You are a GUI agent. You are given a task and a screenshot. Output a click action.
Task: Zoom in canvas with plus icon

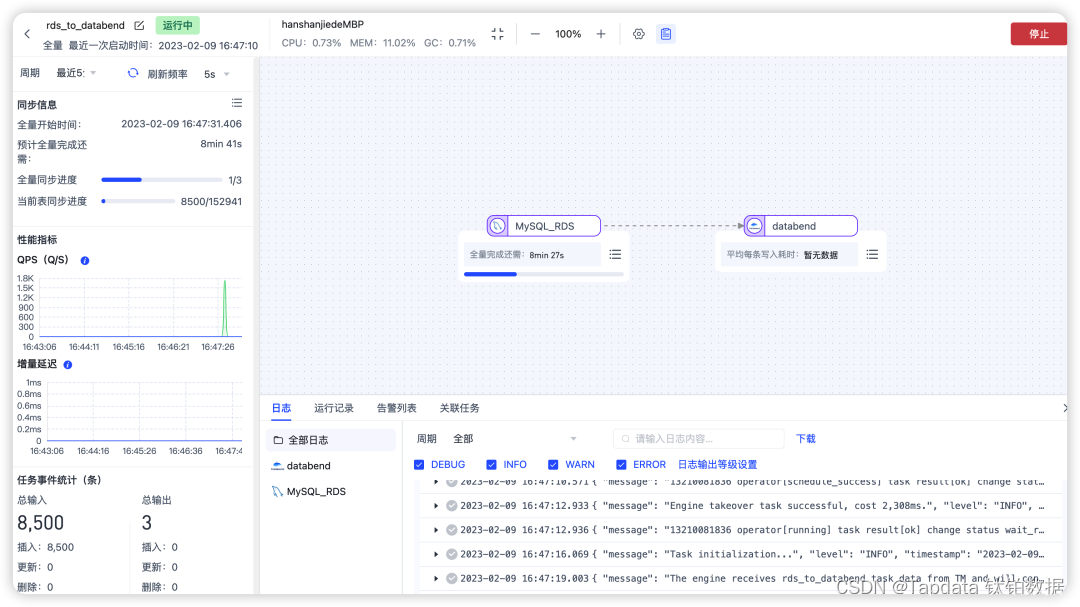click(601, 34)
